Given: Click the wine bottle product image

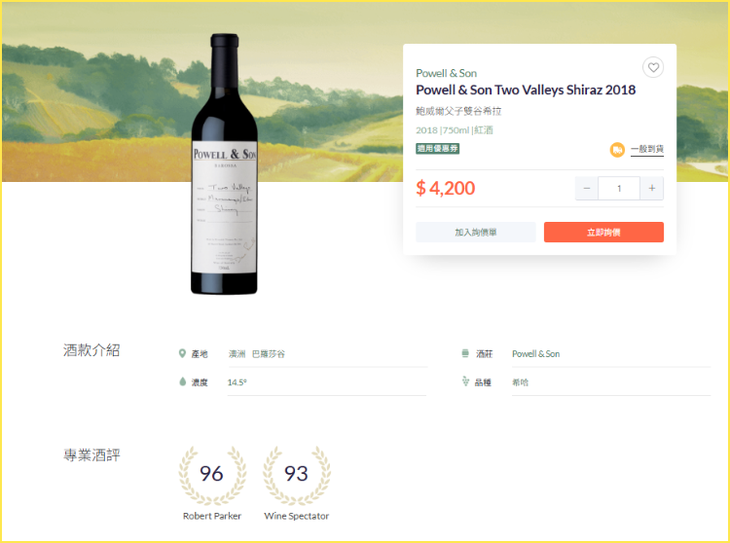Looking at the screenshot, I should coord(224,165).
